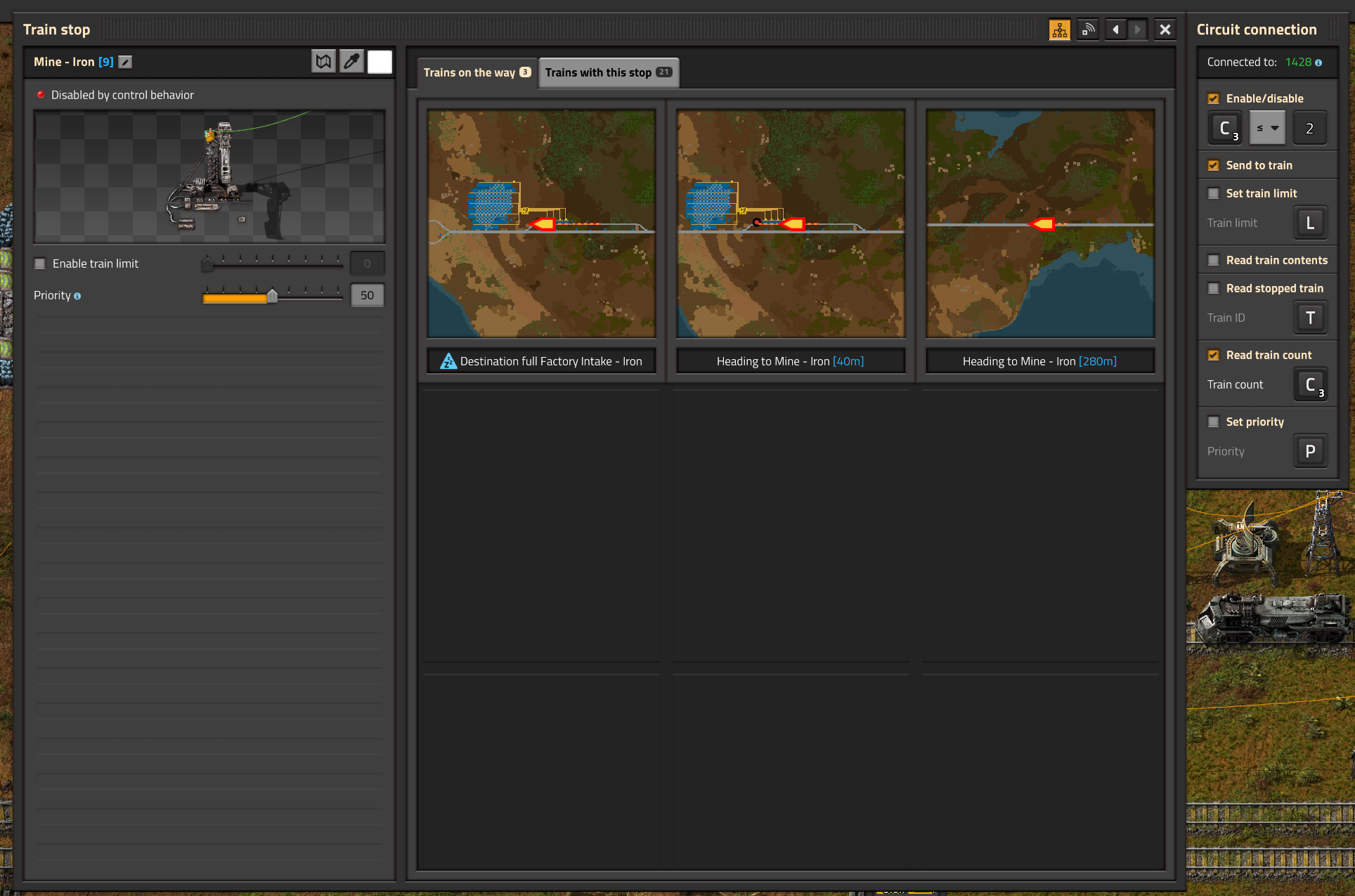Image resolution: width=1355 pixels, height=896 pixels.
Task: Edit the priority value field showing 50
Action: (367, 295)
